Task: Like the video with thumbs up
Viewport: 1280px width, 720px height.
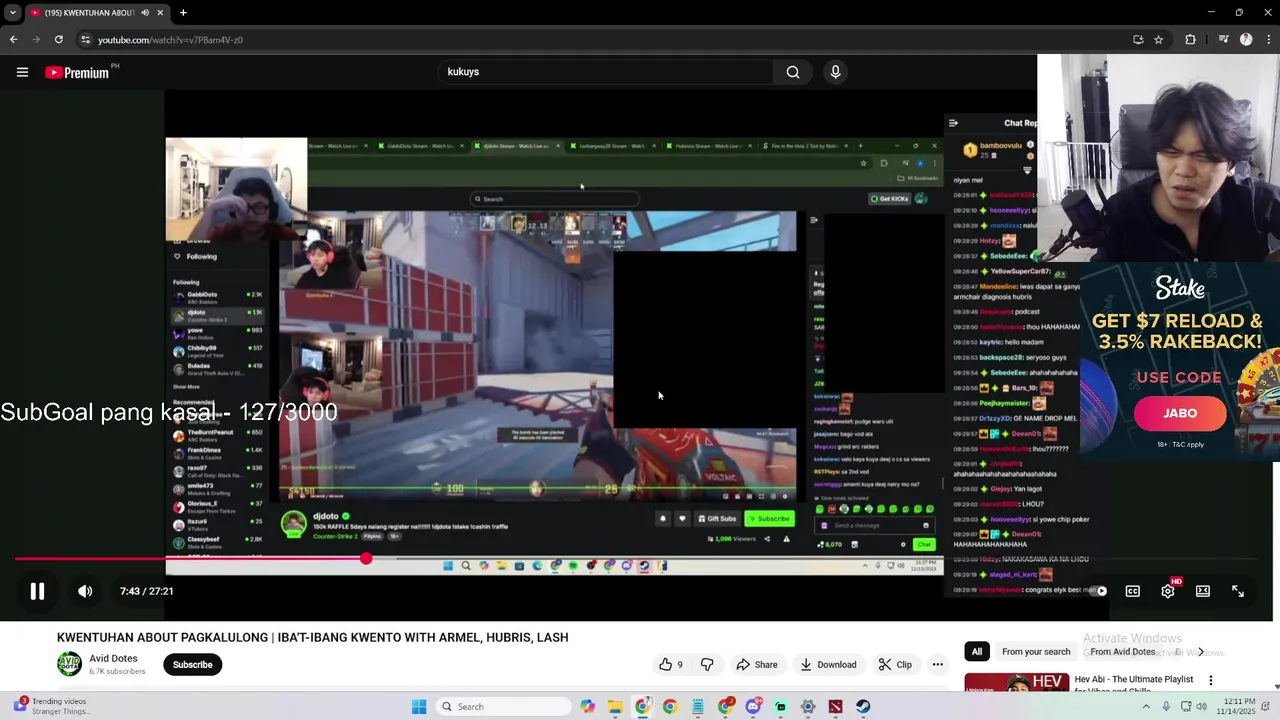Action: click(672, 664)
